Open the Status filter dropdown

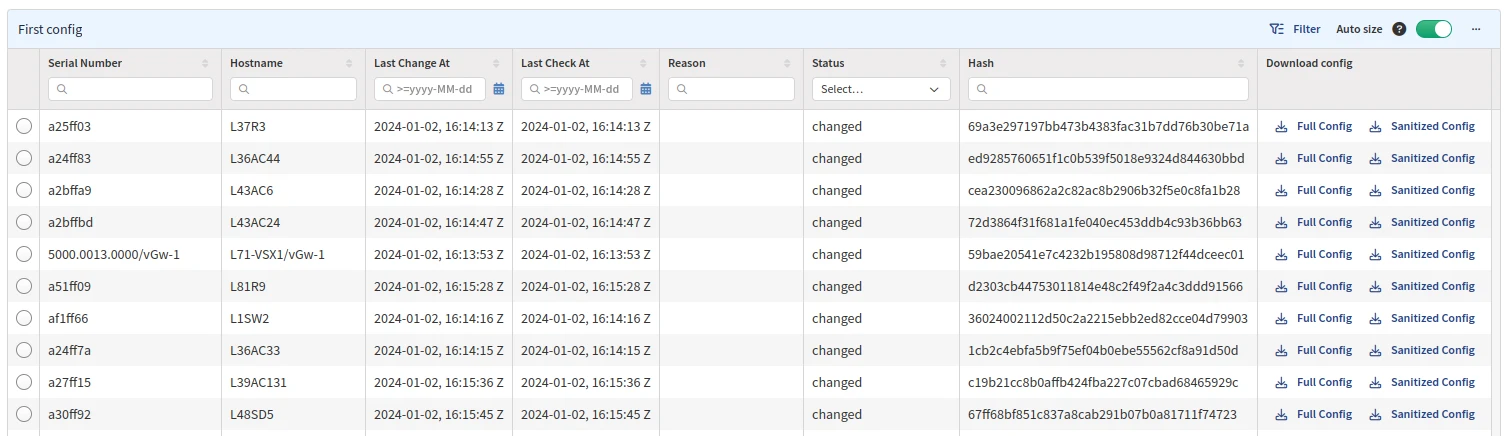point(880,89)
